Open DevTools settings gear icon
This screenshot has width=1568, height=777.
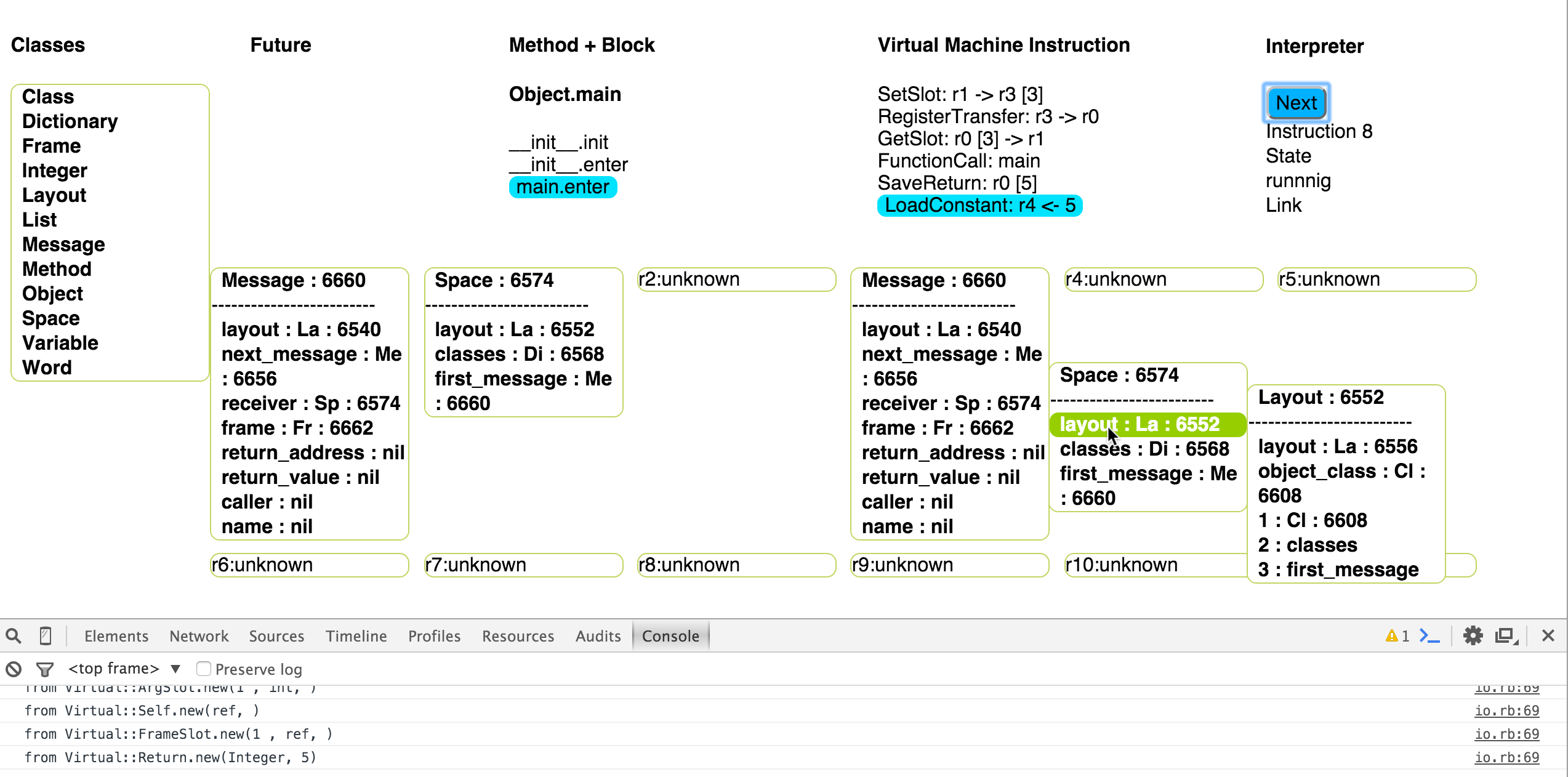pyautogui.click(x=1473, y=636)
